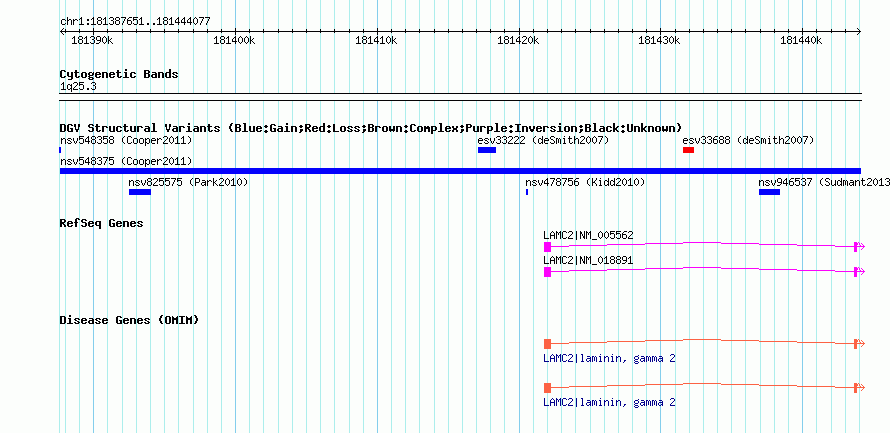Click the RefSeq Genes track title
Image resolution: width=890 pixels, height=433 pixels.
[101, 223]
